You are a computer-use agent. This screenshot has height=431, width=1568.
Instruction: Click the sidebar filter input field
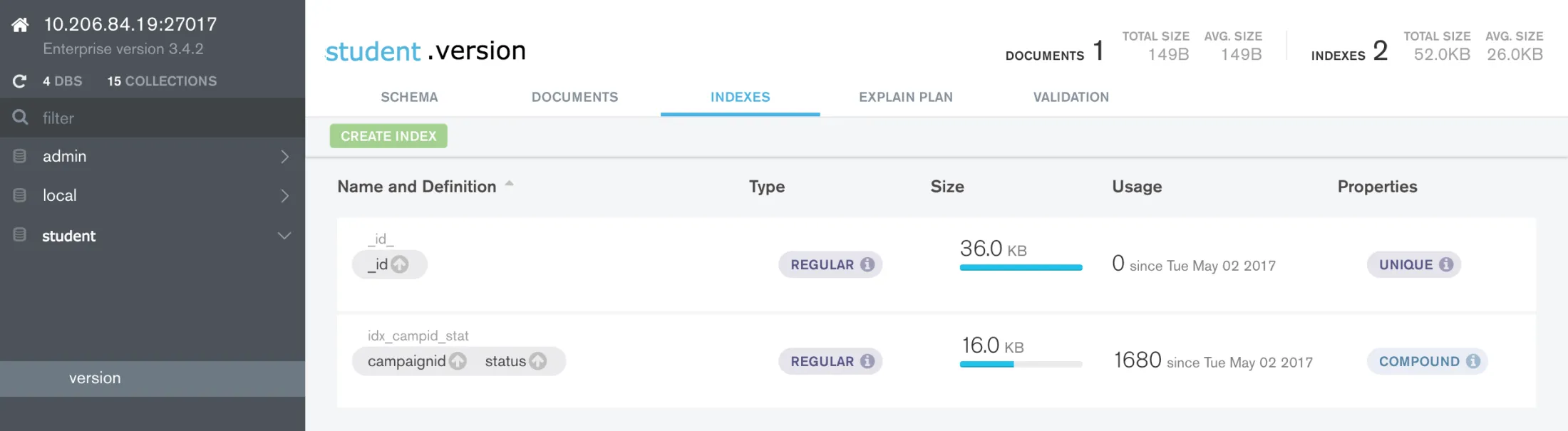(164, 118)
